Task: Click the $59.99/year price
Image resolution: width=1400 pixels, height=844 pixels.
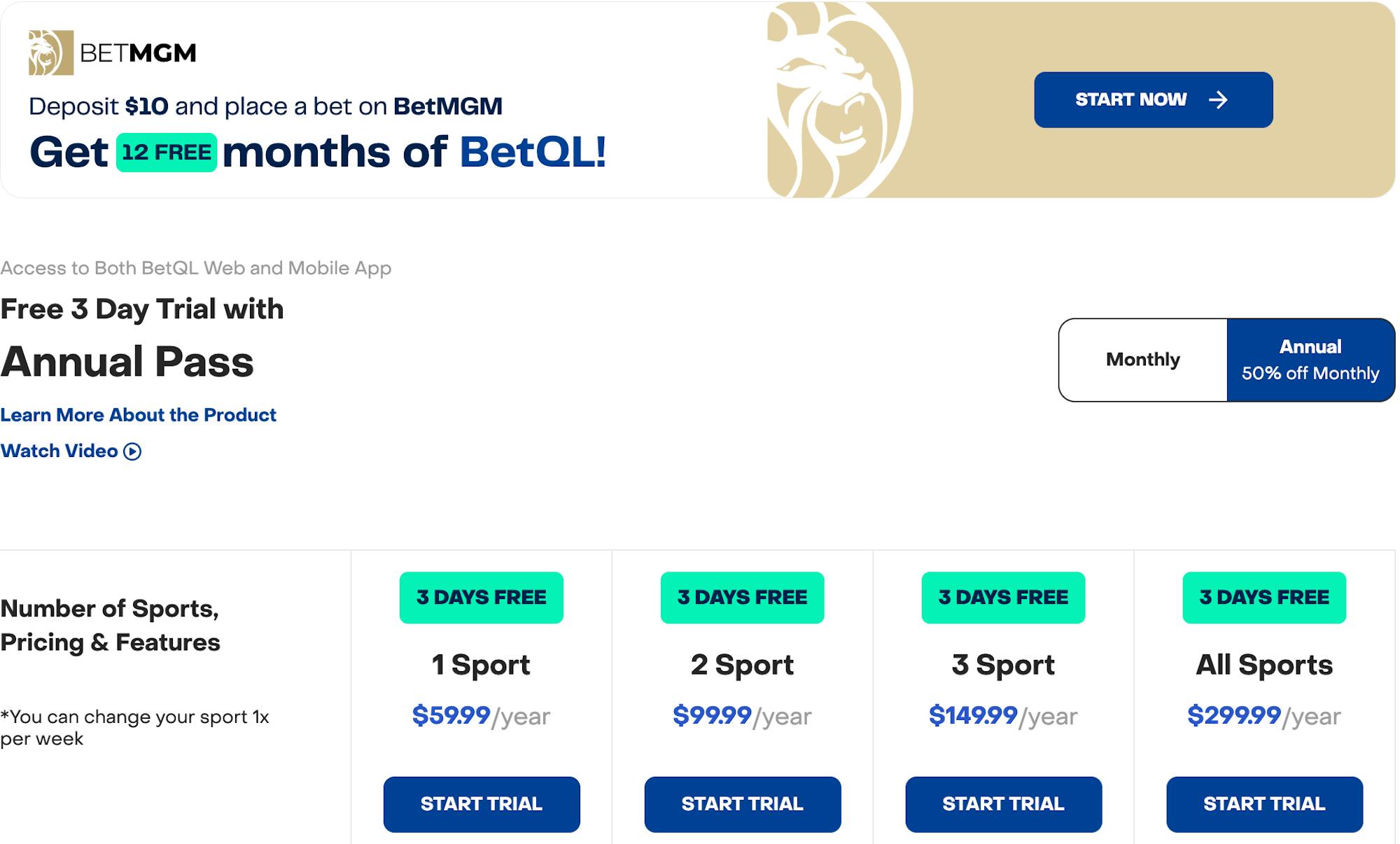Action: [482, 716]
